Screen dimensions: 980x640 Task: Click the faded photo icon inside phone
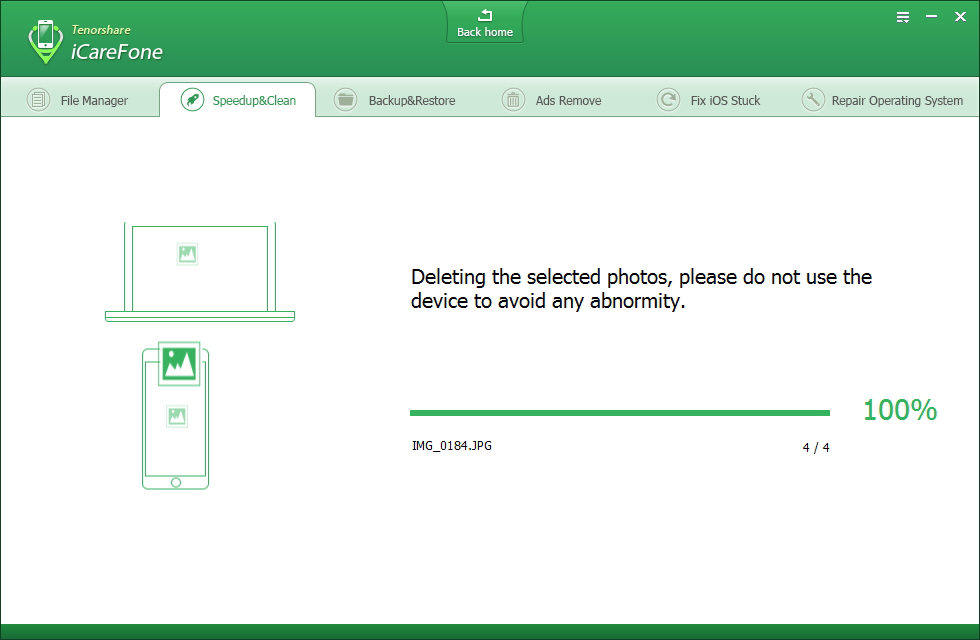tap(177, 416)
